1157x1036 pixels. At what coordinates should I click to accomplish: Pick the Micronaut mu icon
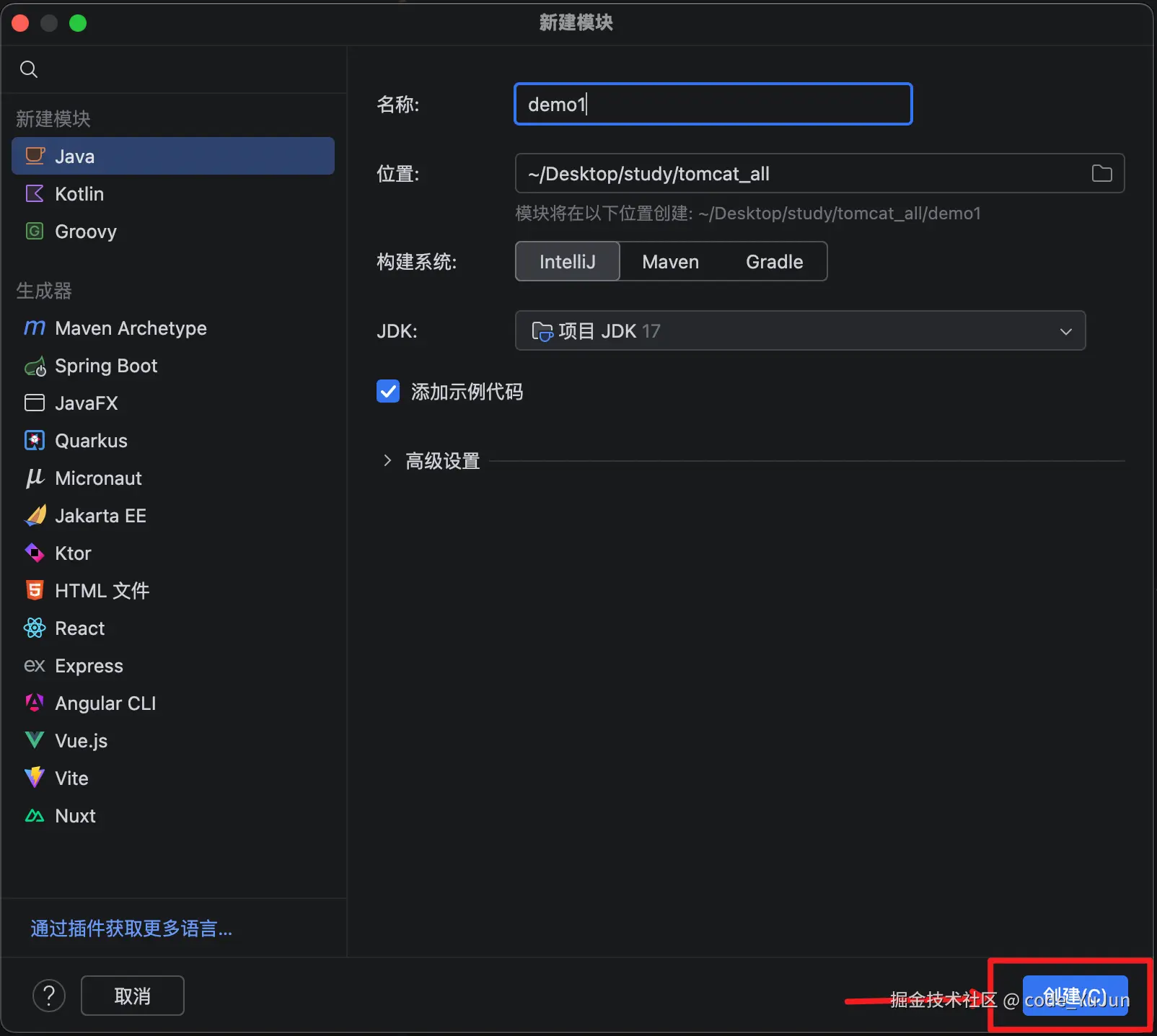point(35,478)
